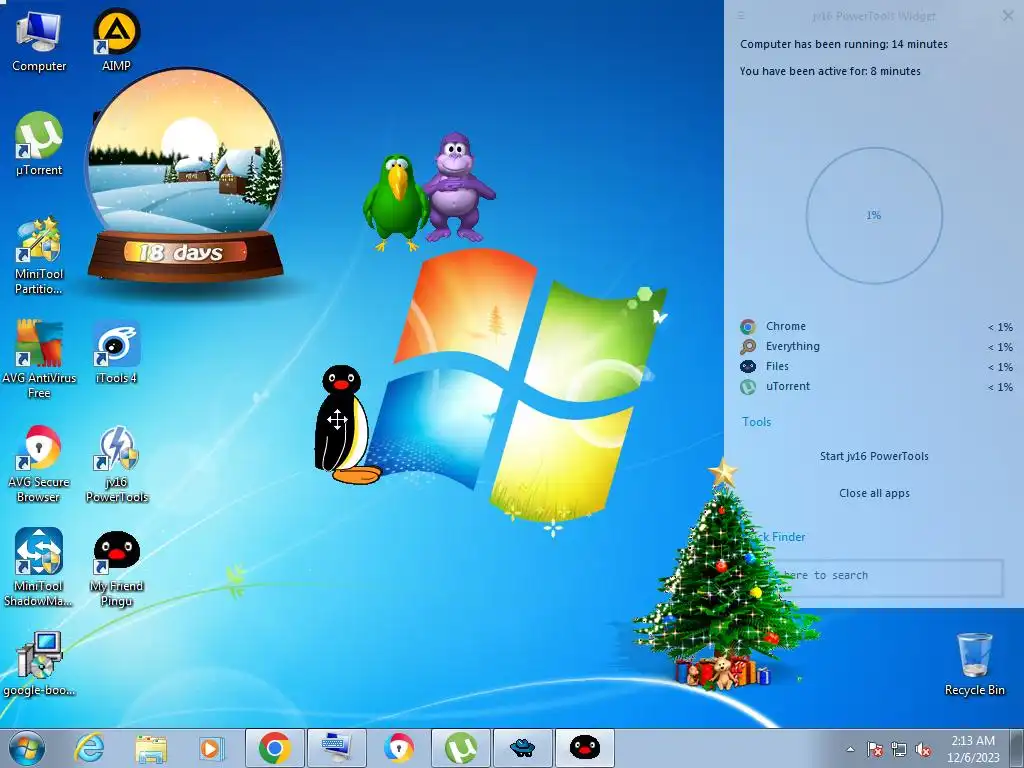Click the Tools heading in the widget

click(756, 422)
